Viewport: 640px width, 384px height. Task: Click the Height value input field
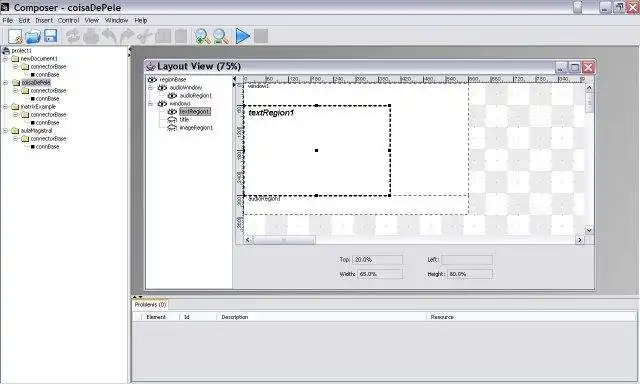point(470,274)
